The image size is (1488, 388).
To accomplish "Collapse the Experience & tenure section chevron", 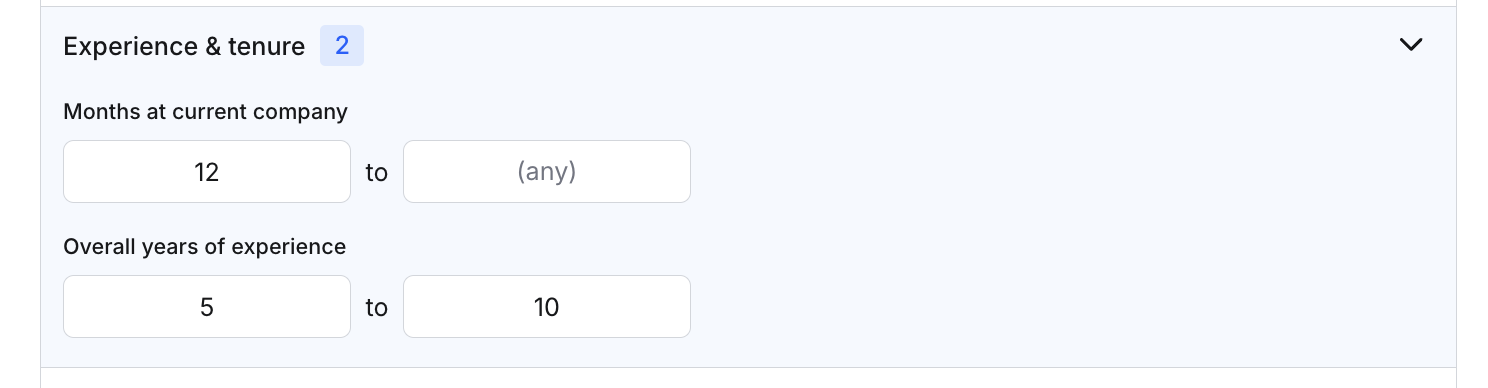I will click(x=1410, y=45).
